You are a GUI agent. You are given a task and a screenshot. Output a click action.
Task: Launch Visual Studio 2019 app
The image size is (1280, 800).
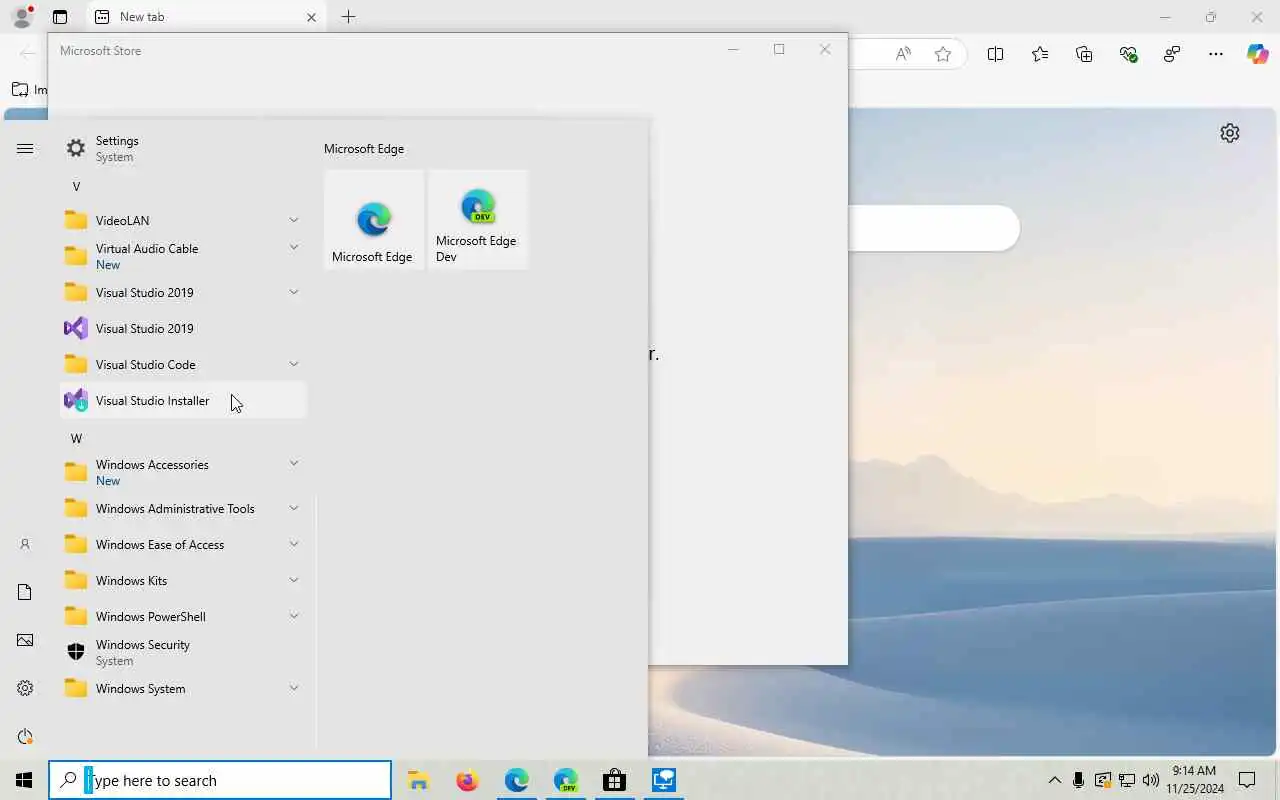[x=183, y=328]
